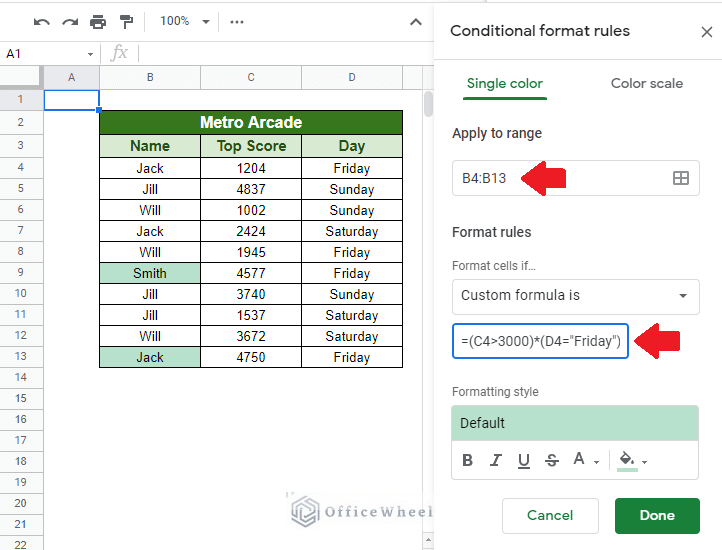Image resolution: width=722 pixels, height=550 pixels.
Task: Click the cell with score 3672
Action: click(251, 336)
